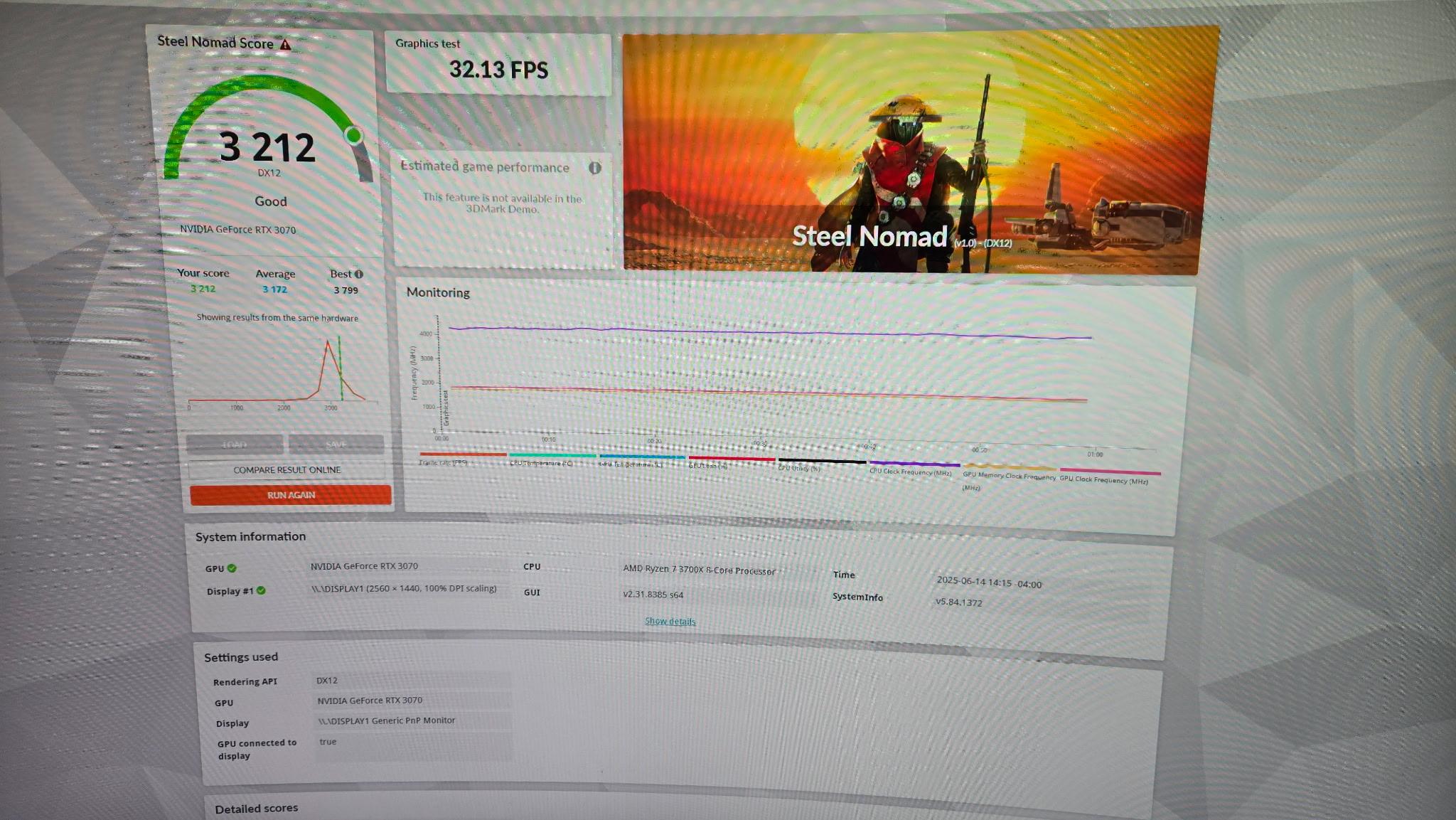
Task: Click the SAVE button
Action: point(336,444)
